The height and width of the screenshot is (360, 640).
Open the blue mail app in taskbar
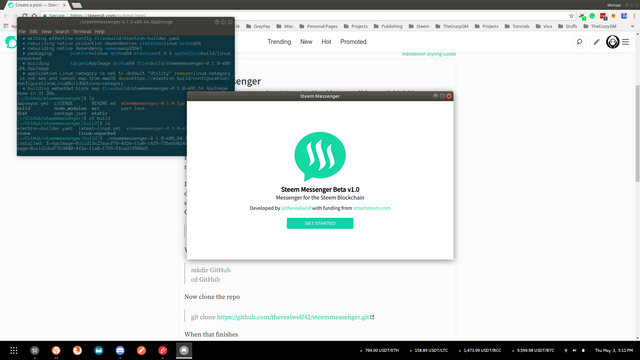(99, 350)
